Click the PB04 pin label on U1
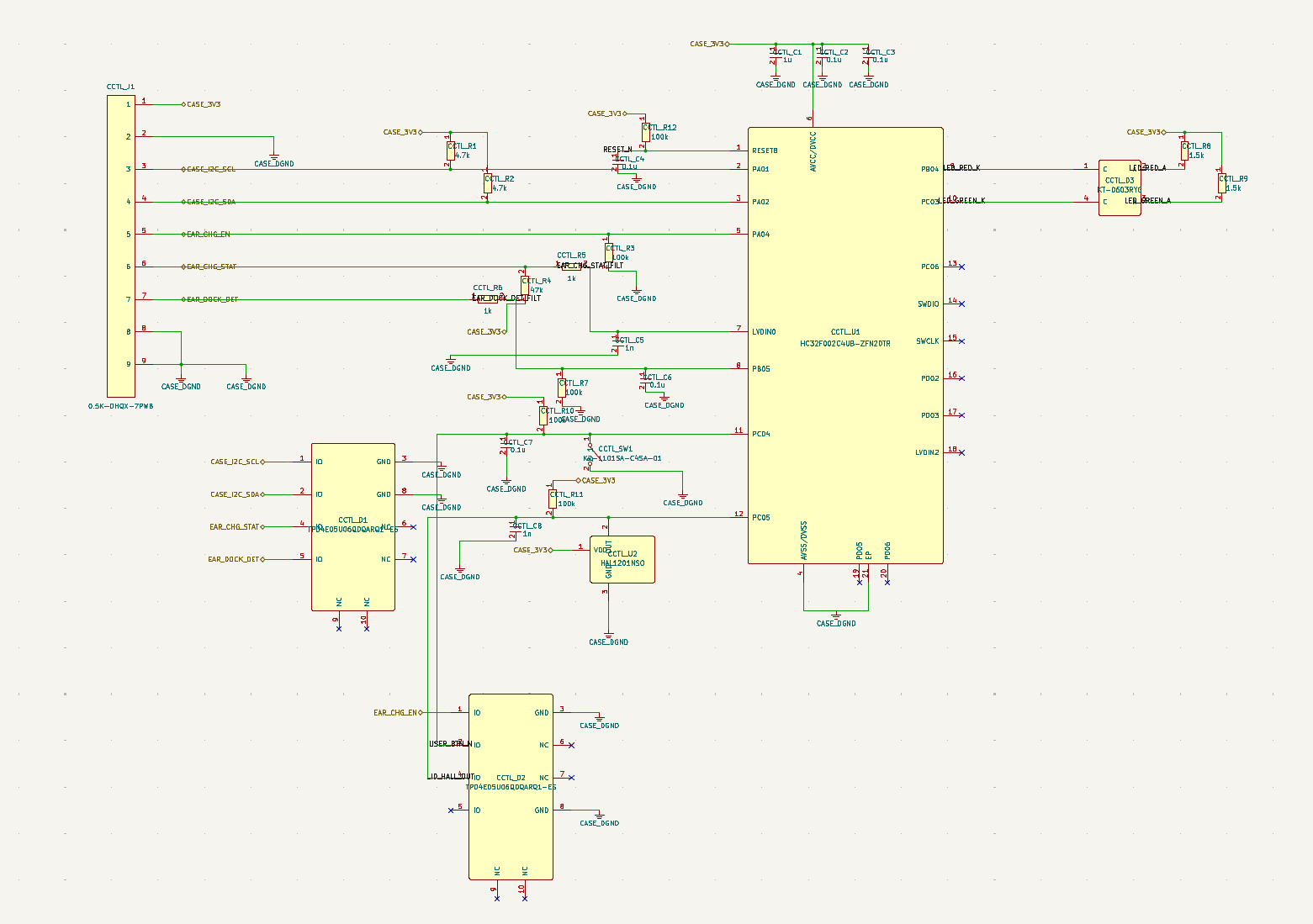 [x=930, y=169]
